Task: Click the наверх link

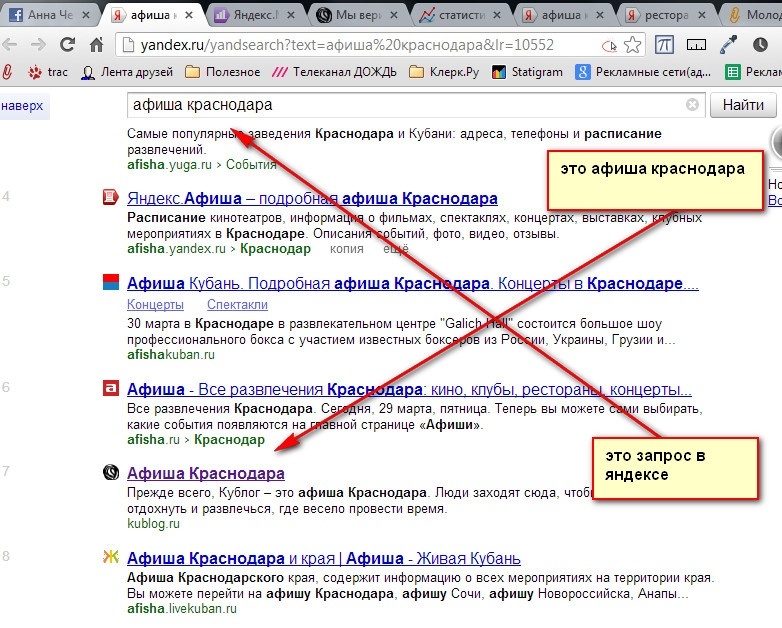Action: pyautogui.click(x=22, y=106)
